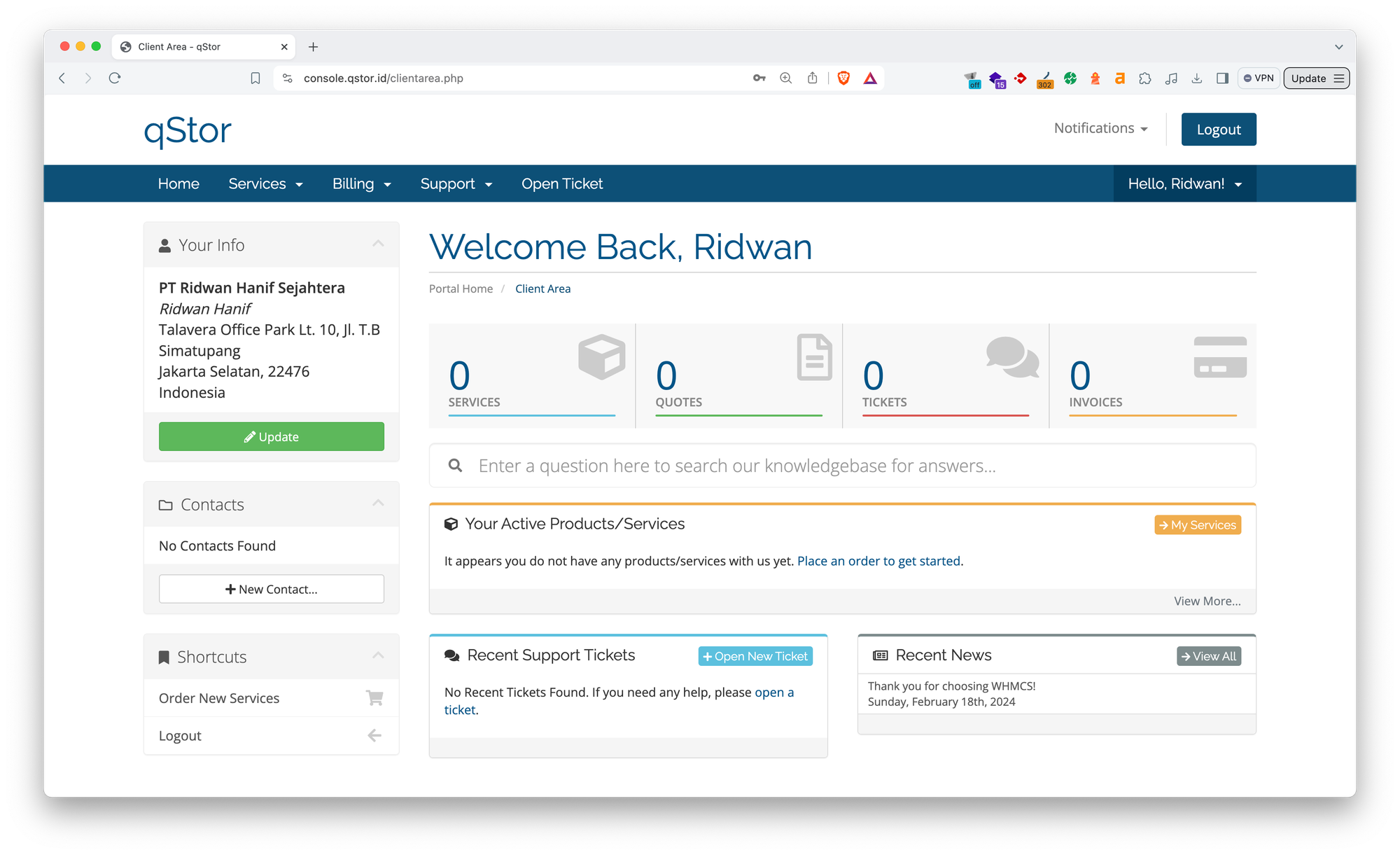
Task: Click the orange My Services button
Action: [1198, 525]
